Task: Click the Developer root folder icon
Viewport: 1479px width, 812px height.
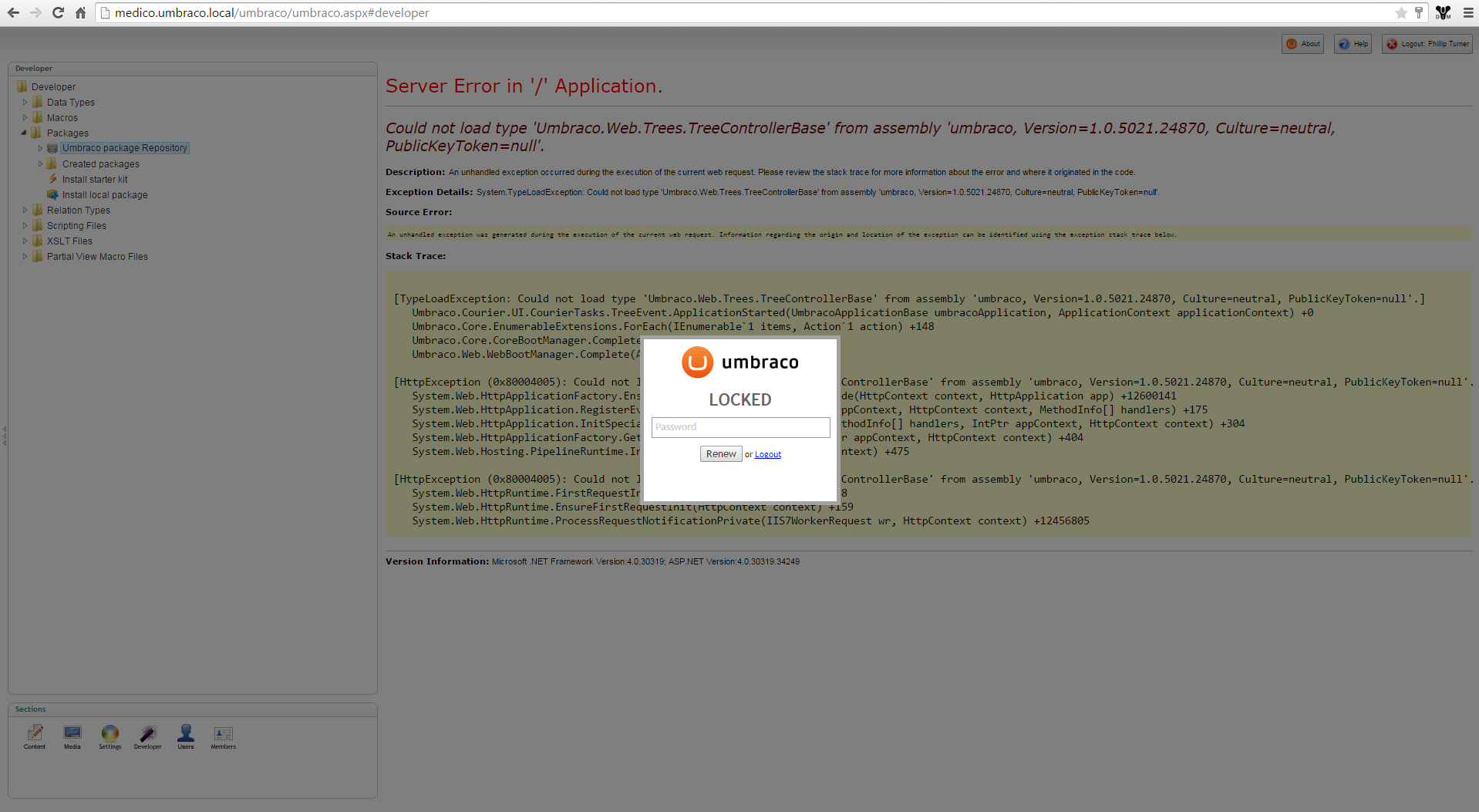Action: pos(22,86)
